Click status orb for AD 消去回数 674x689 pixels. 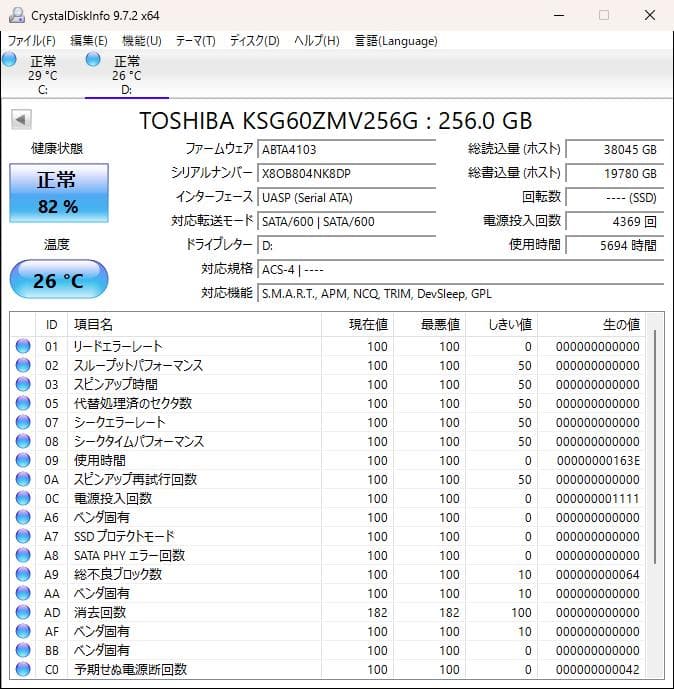(23, 612)
